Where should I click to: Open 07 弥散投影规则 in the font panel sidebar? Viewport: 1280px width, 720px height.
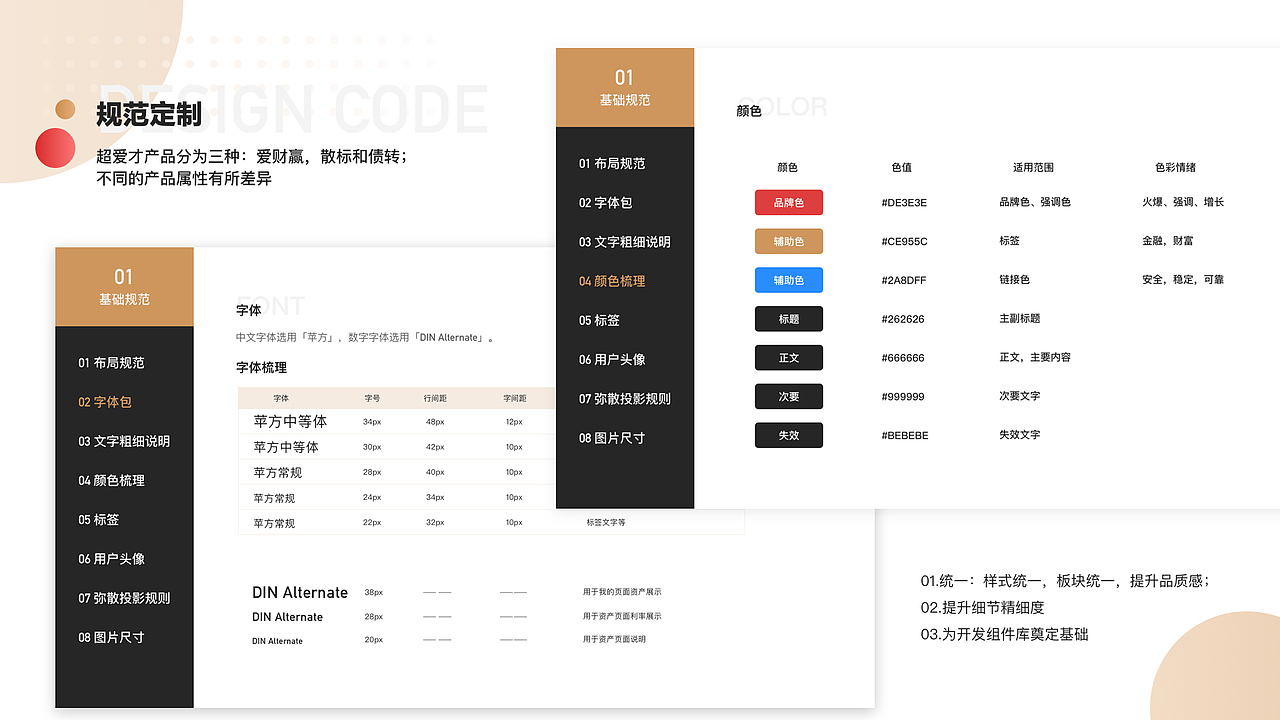pos(124,598)
